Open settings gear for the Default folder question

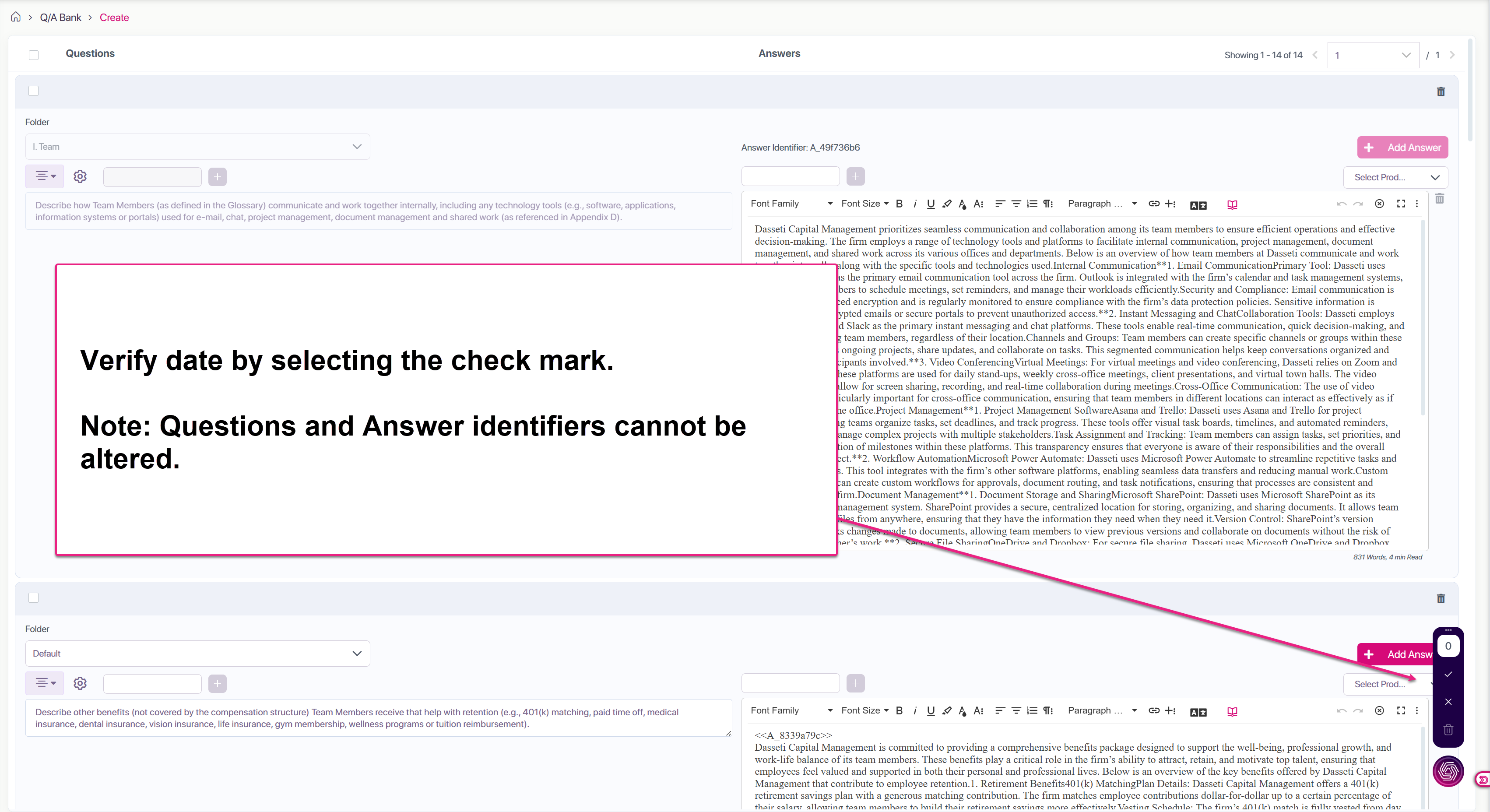(80, 683)
